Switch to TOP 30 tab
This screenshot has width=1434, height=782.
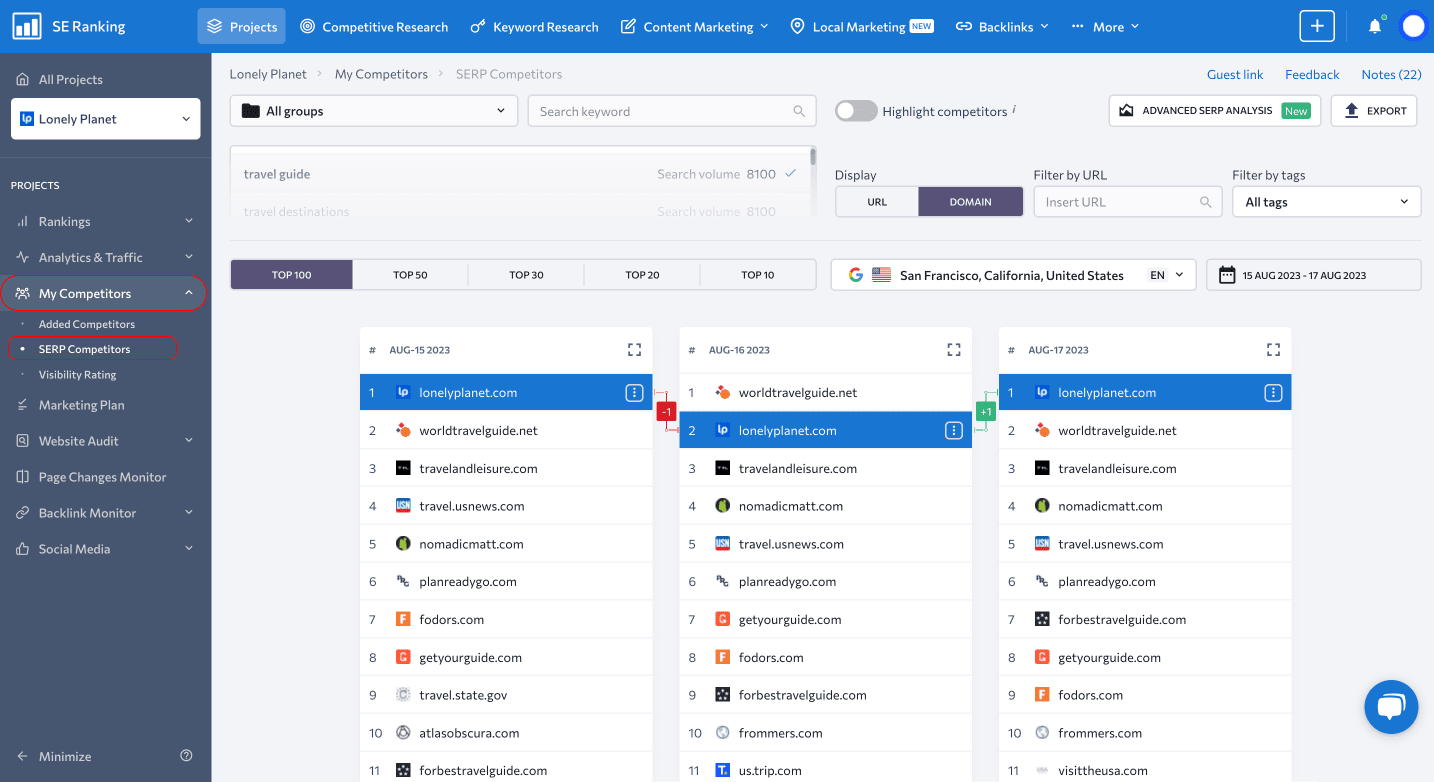[x=526, y=275]
